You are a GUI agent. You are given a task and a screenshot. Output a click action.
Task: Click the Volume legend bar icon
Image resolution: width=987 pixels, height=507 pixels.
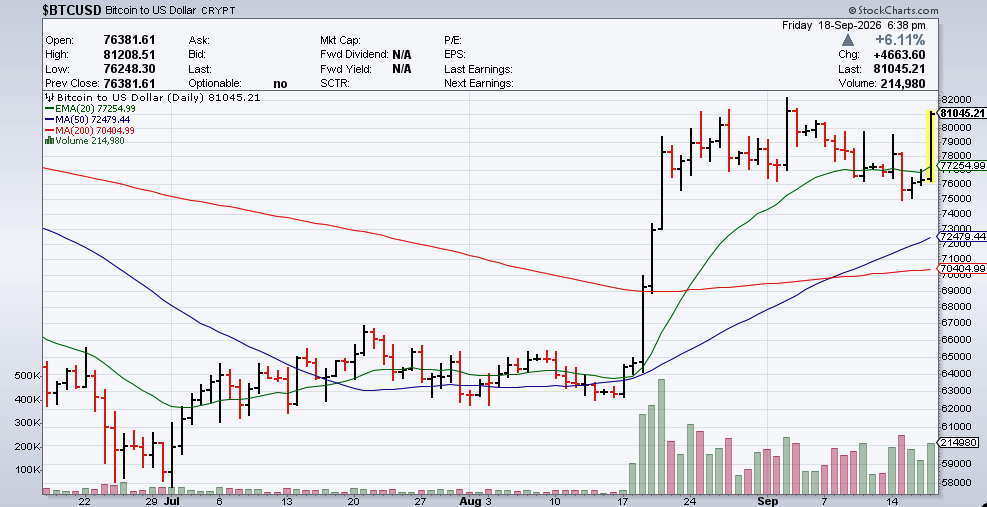(x=50, y=140)
